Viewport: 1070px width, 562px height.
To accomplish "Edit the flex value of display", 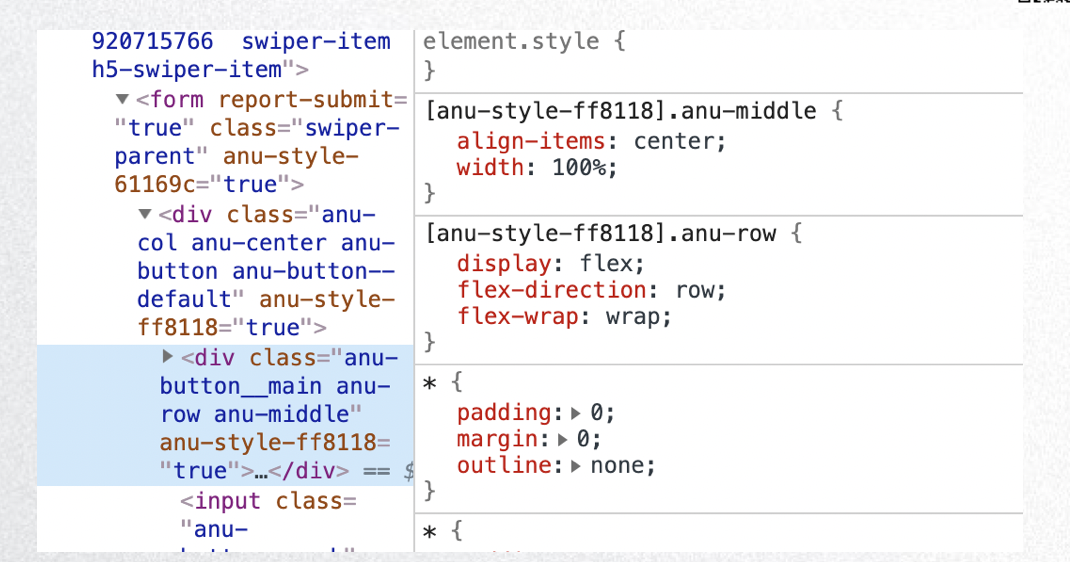I will (x=606, y=264).
